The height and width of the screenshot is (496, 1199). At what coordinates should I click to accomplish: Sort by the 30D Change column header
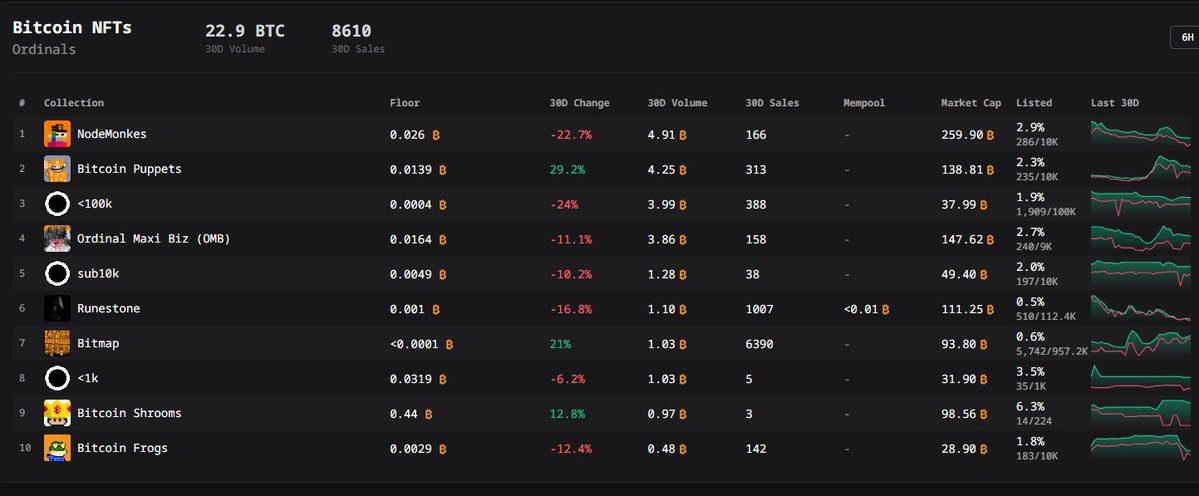(x=579, y=102)
